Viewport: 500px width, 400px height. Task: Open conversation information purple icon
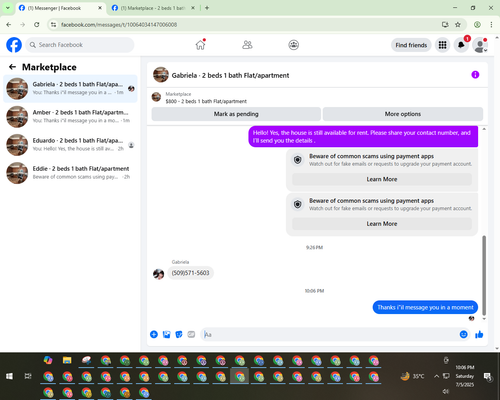tap(475, 75)
